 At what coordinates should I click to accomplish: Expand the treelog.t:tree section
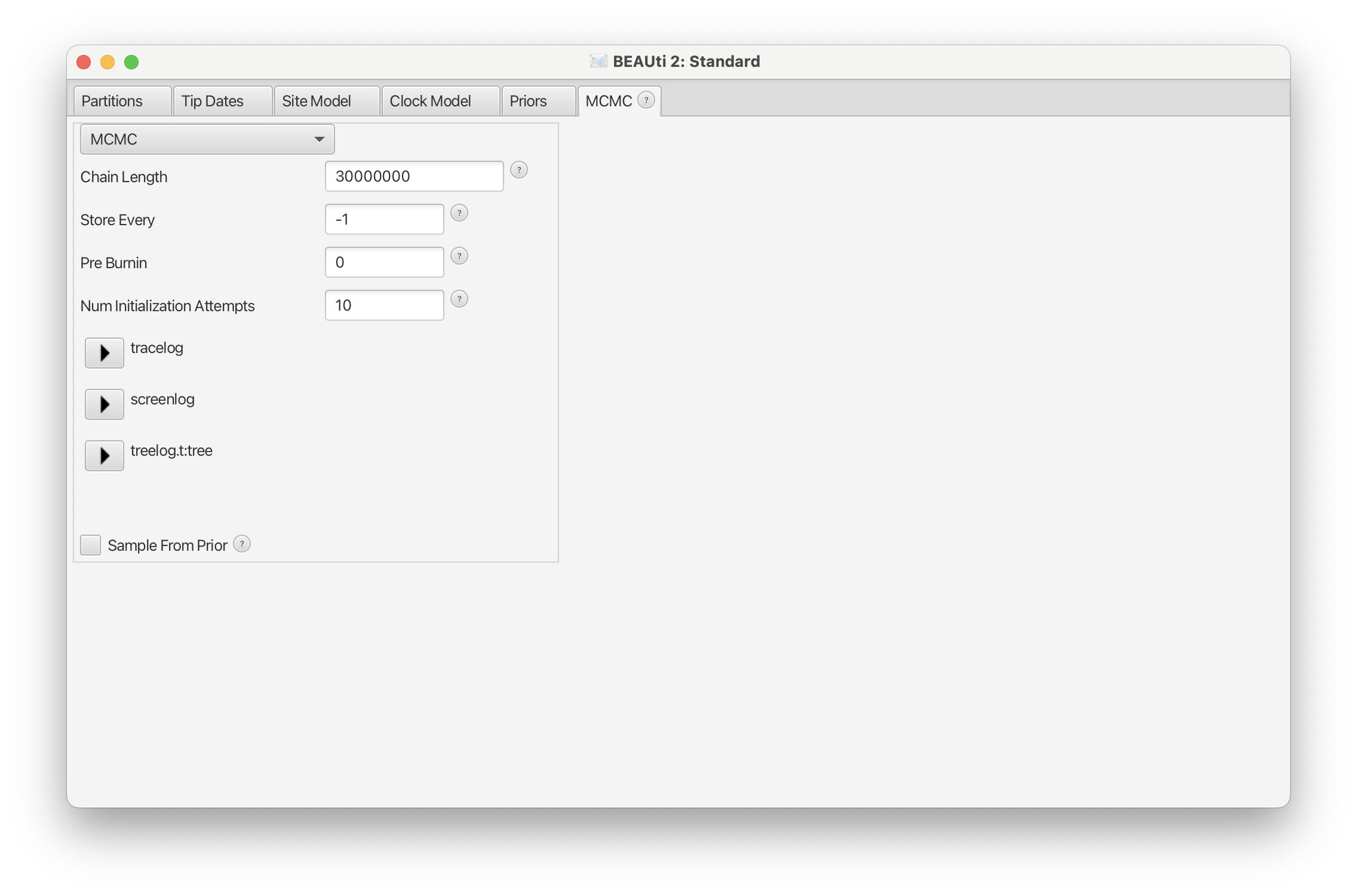pyautogui.click(x=105, y=456)
